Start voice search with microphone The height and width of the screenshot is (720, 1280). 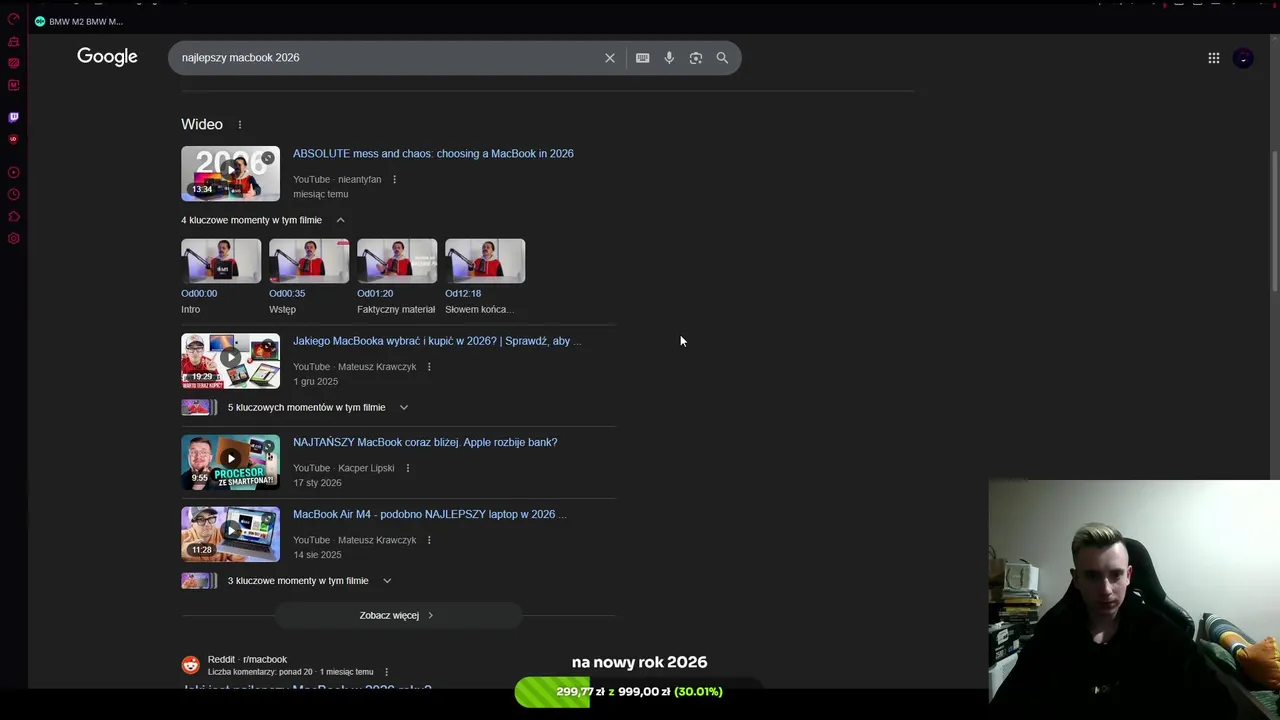tap(669, 58)
